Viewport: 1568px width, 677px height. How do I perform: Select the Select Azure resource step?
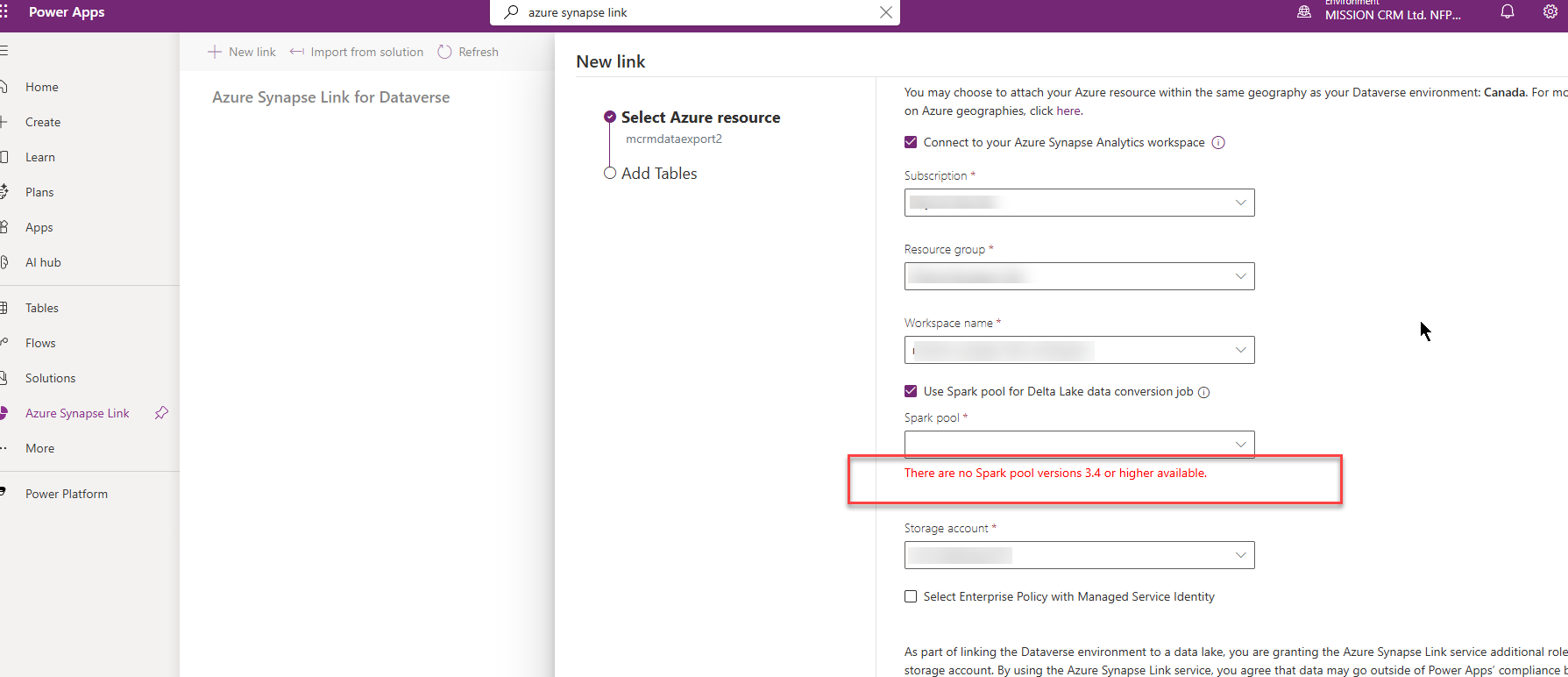click(x=700, y=118)
